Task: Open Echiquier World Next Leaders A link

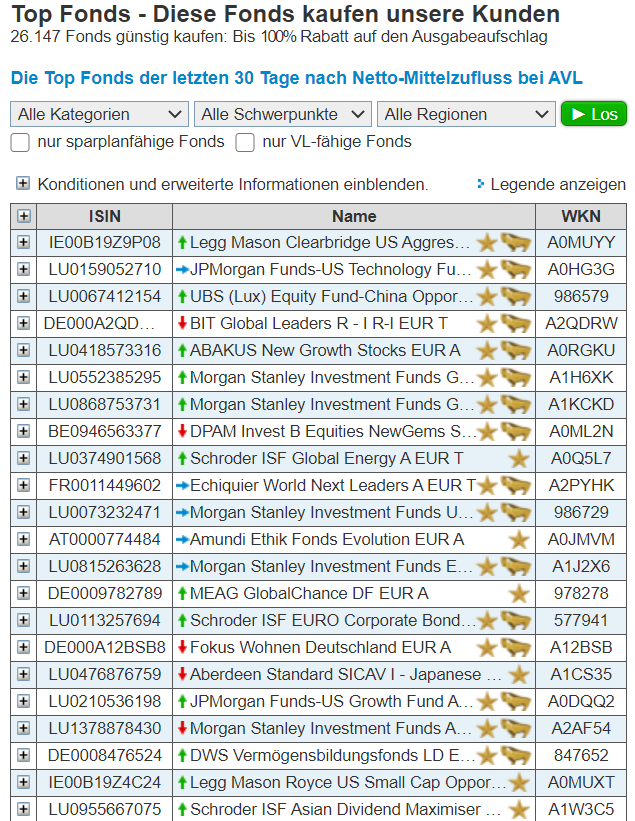Action: pos(333,485)
